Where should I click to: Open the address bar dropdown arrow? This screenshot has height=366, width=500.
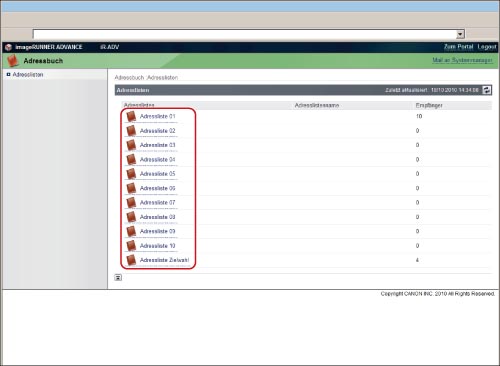[460, 34]
